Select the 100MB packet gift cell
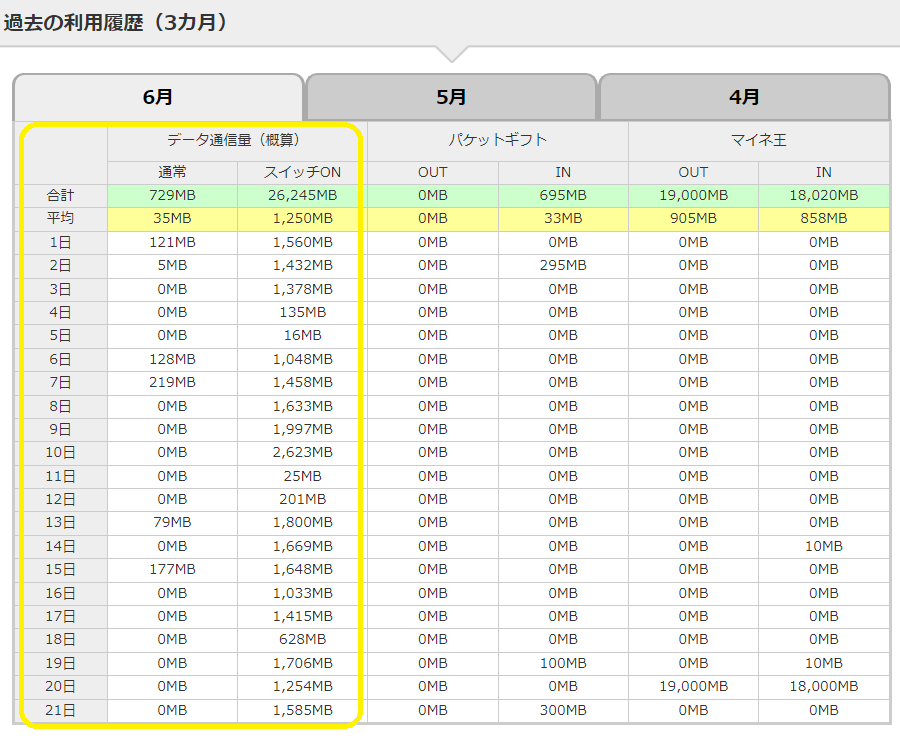The image size is (900, 736). (563, 664)
